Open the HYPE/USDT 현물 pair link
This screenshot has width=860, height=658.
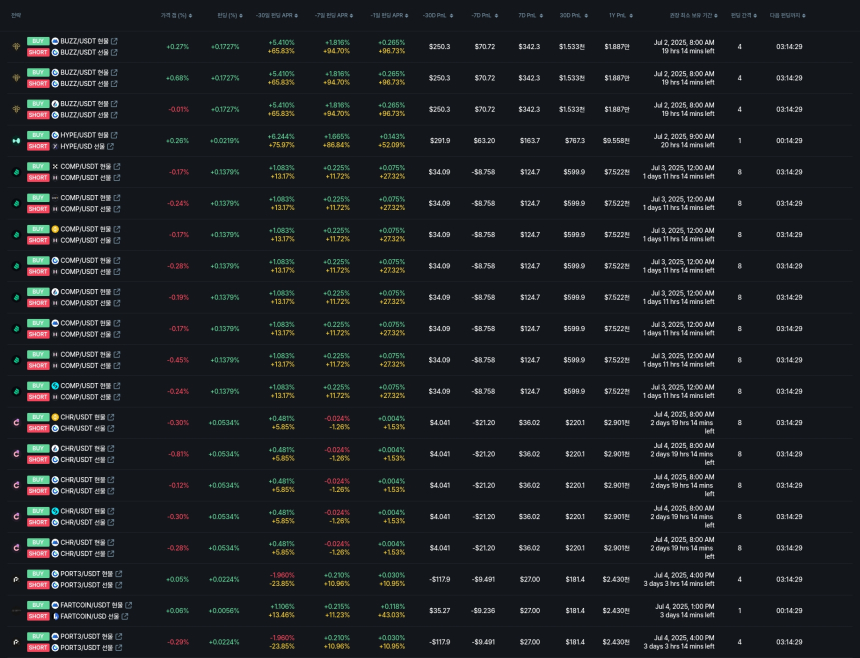(85, 135)
